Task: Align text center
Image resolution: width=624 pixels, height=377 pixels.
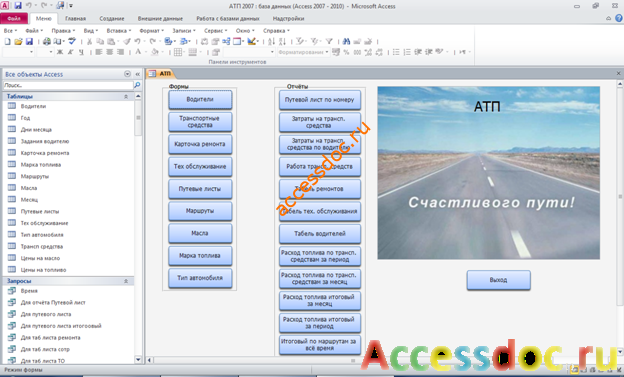Action: click(109, 52)
